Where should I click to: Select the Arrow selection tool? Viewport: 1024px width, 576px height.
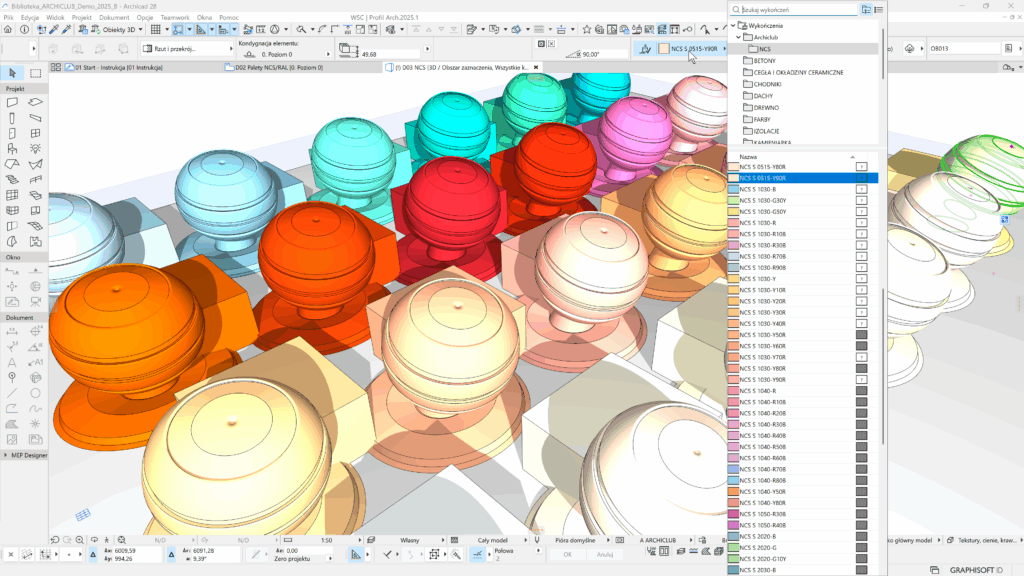point(12,73)
